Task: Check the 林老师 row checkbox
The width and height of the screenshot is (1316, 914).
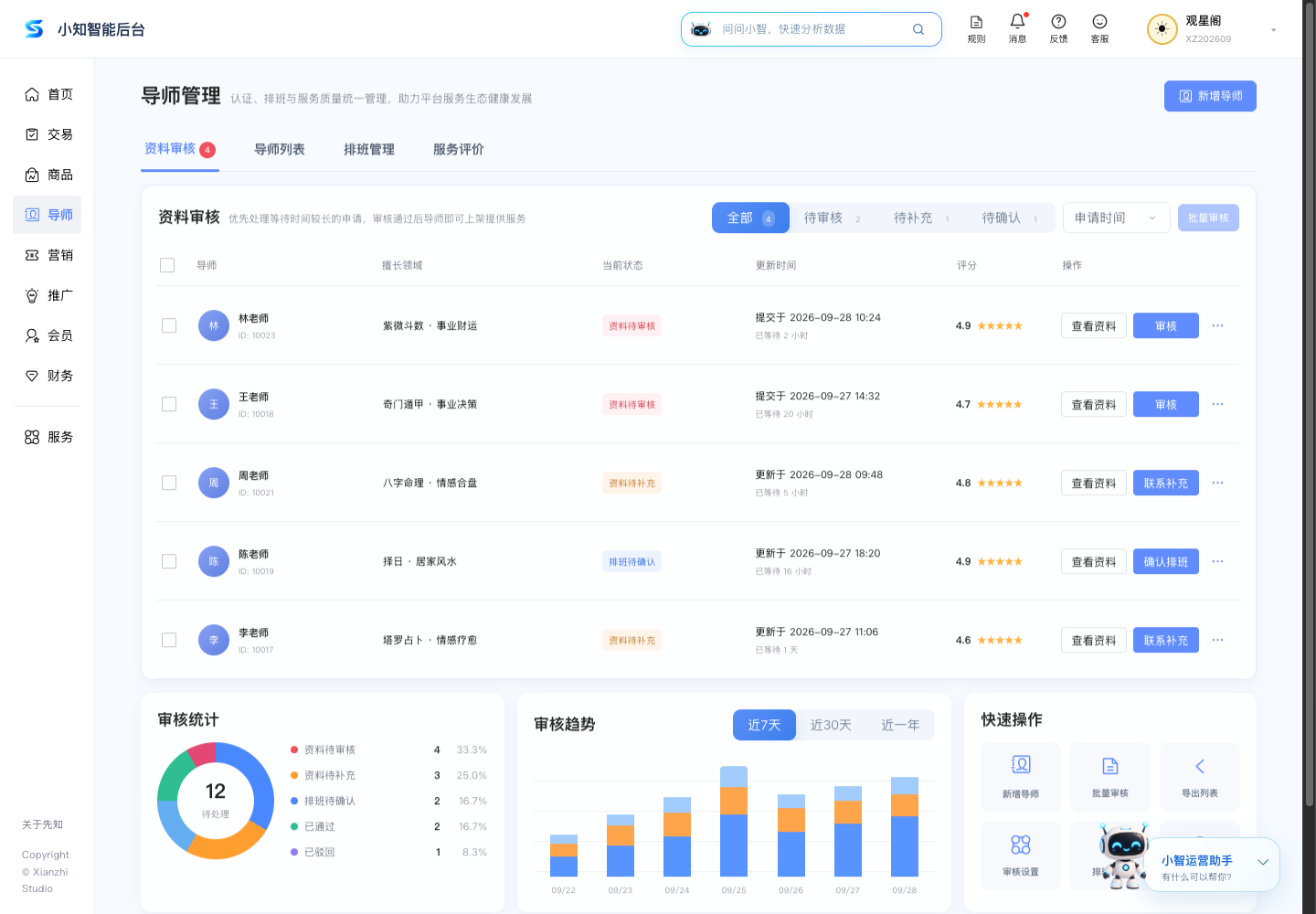Action: (169, 325)
